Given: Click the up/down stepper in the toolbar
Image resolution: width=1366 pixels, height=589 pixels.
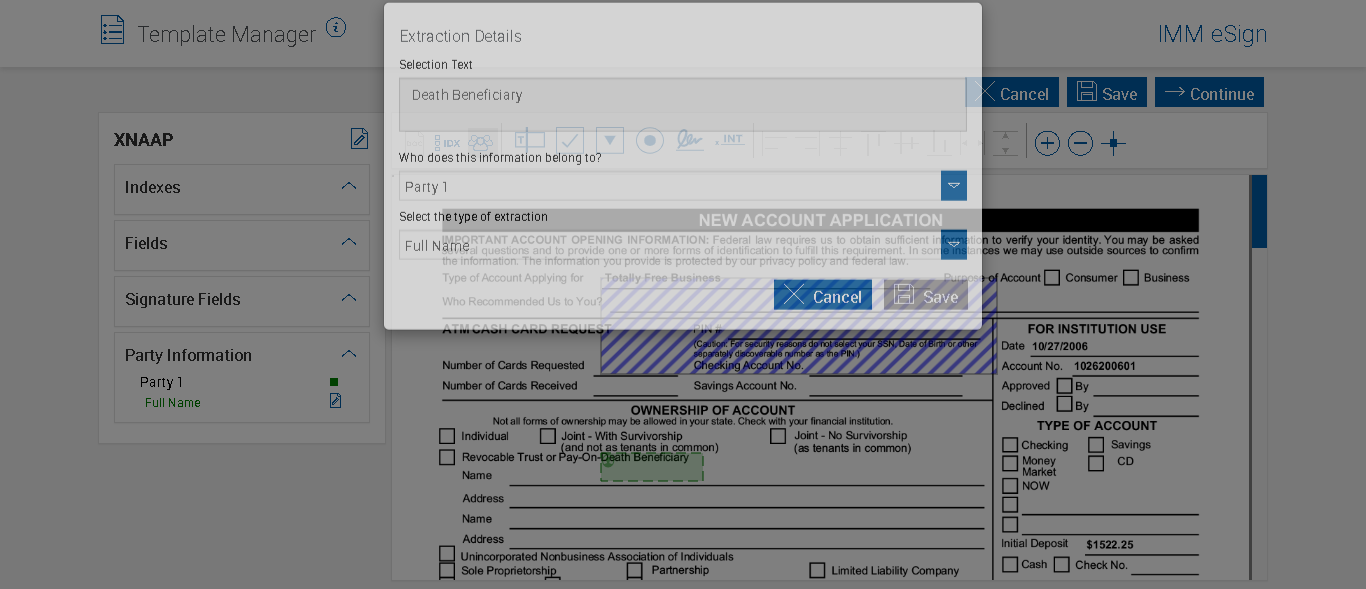Looking at the screenshot, I should click(x=1005, y=143).
